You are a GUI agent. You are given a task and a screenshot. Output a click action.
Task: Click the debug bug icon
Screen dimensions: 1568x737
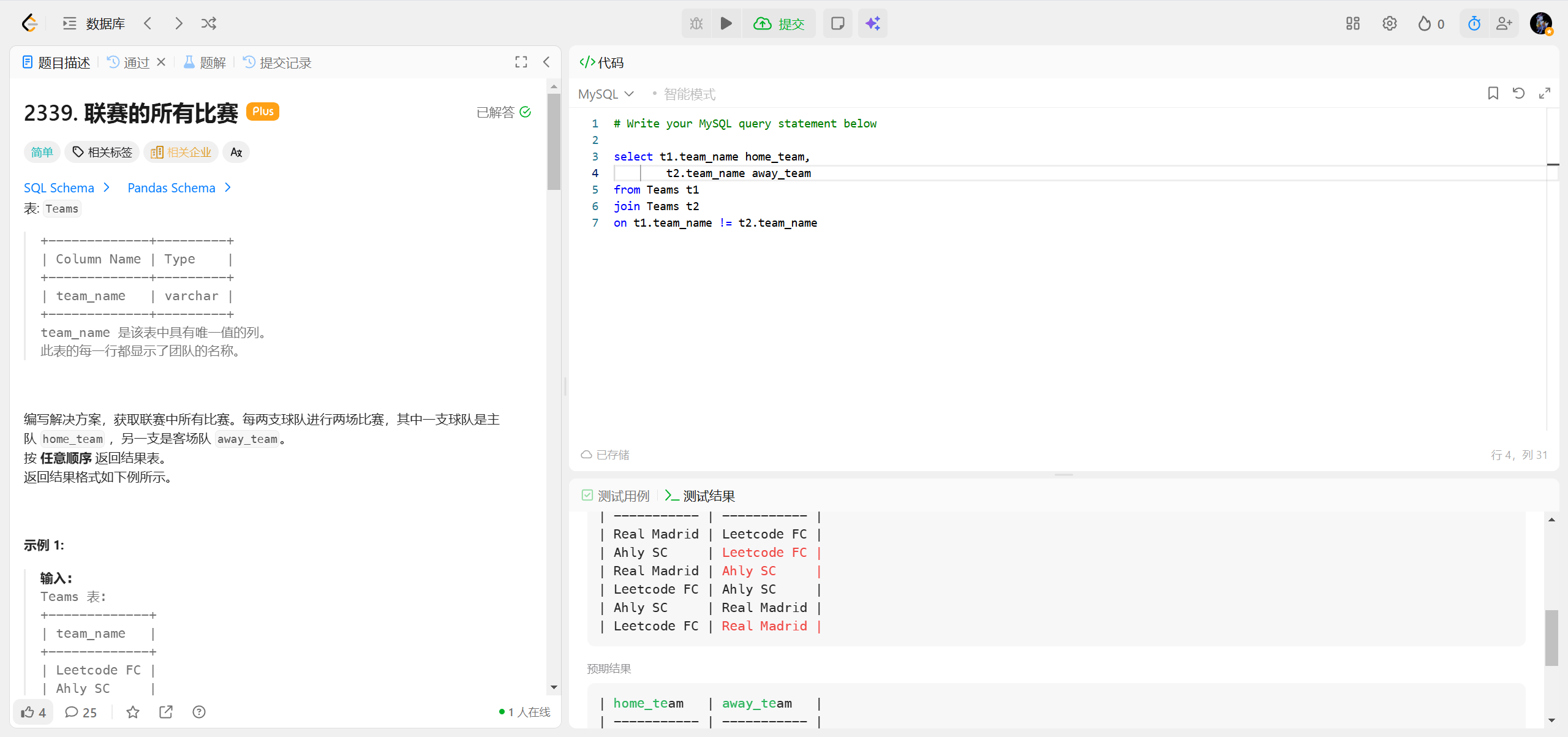tap(696, 23)
